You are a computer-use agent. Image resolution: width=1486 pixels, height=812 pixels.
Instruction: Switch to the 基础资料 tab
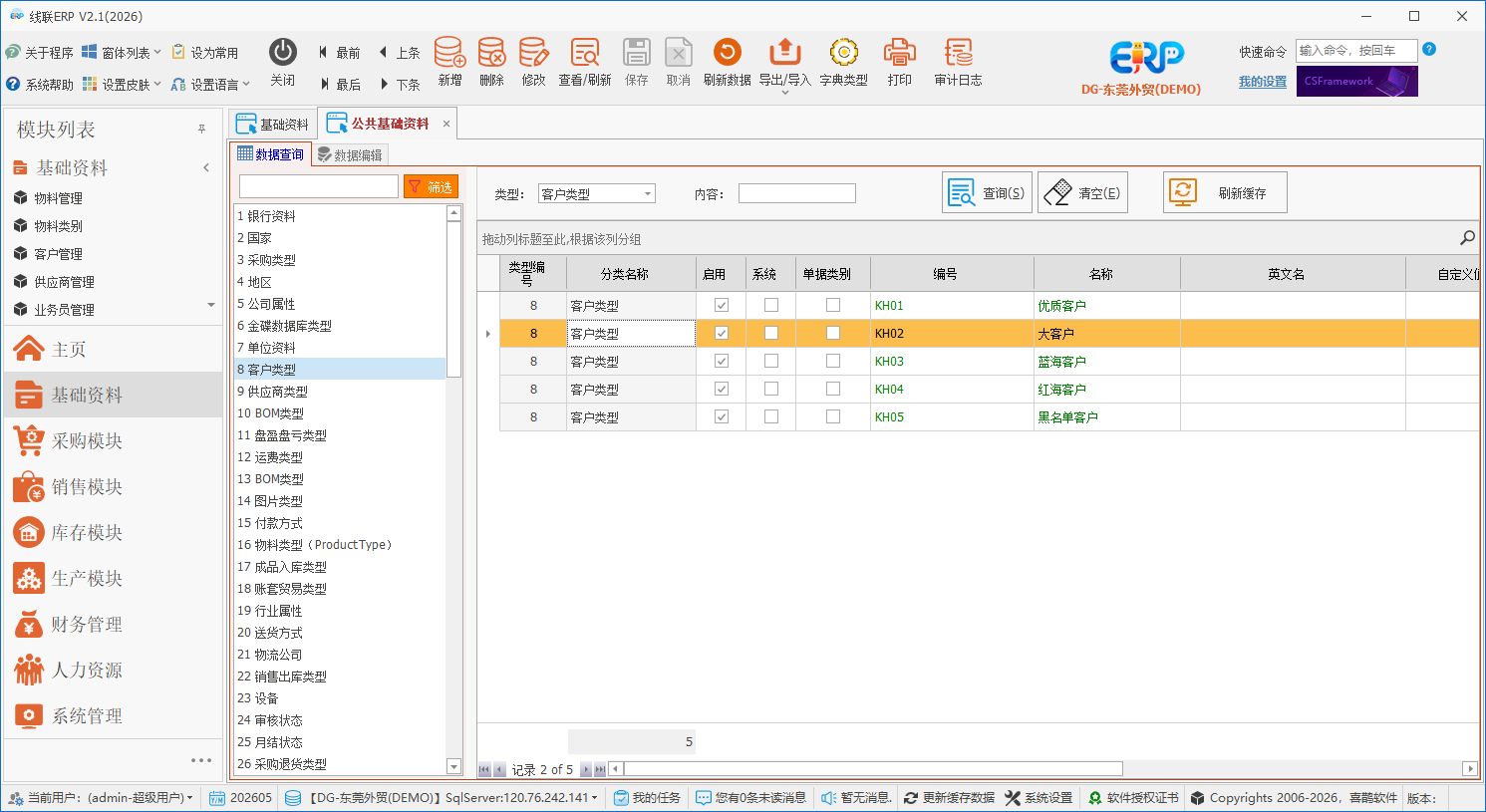pos(272,124)
